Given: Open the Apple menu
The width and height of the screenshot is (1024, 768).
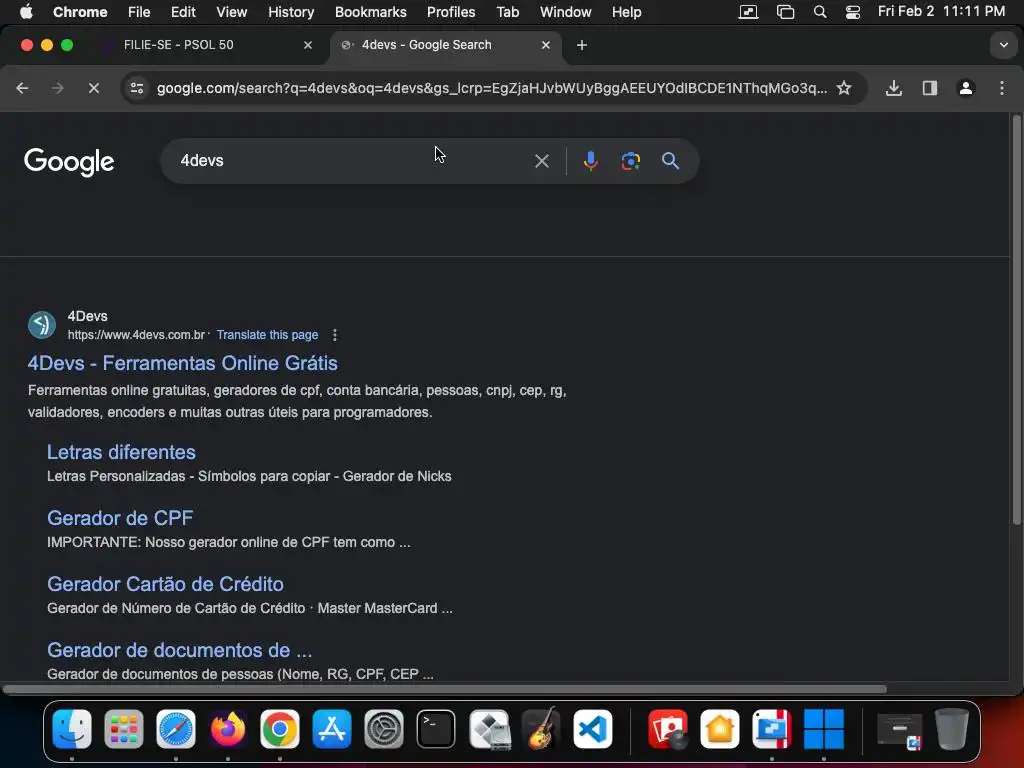Looking at the screenshot, I should [x=26, y=12].
